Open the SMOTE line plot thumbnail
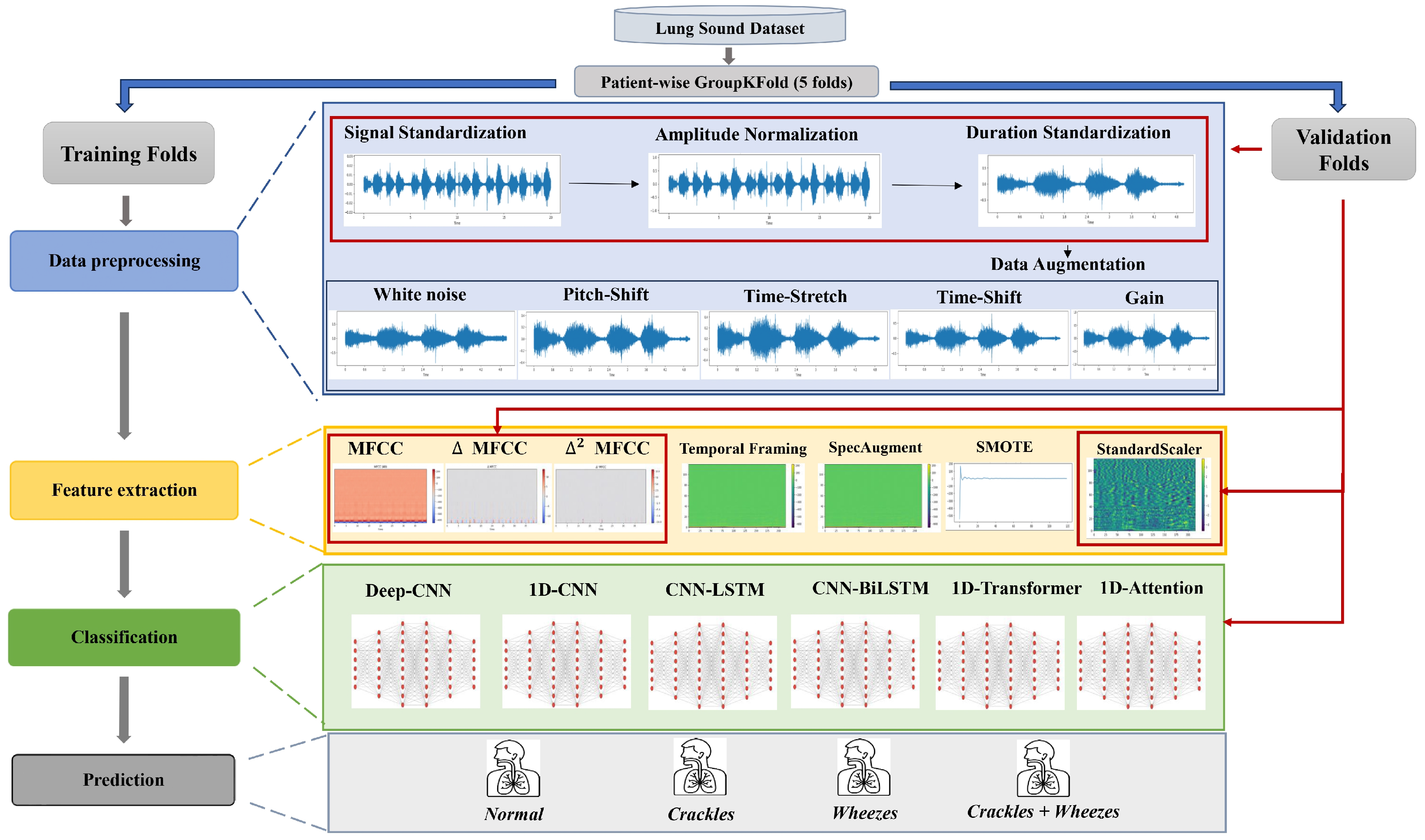 pos(1009,496)
